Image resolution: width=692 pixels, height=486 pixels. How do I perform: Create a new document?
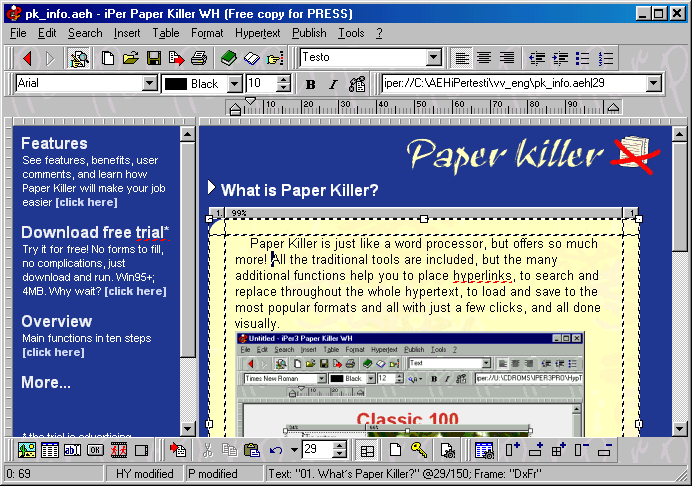pyautogui.click(x=108, y=58)
